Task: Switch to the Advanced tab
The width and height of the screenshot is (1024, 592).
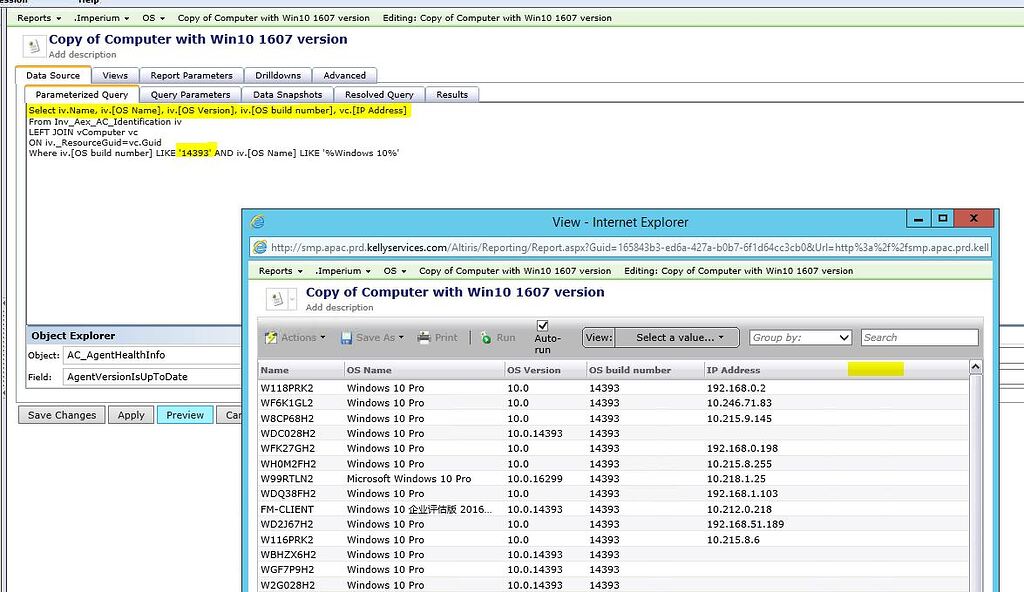Action: pyautogui.click(x=345, y=74)
